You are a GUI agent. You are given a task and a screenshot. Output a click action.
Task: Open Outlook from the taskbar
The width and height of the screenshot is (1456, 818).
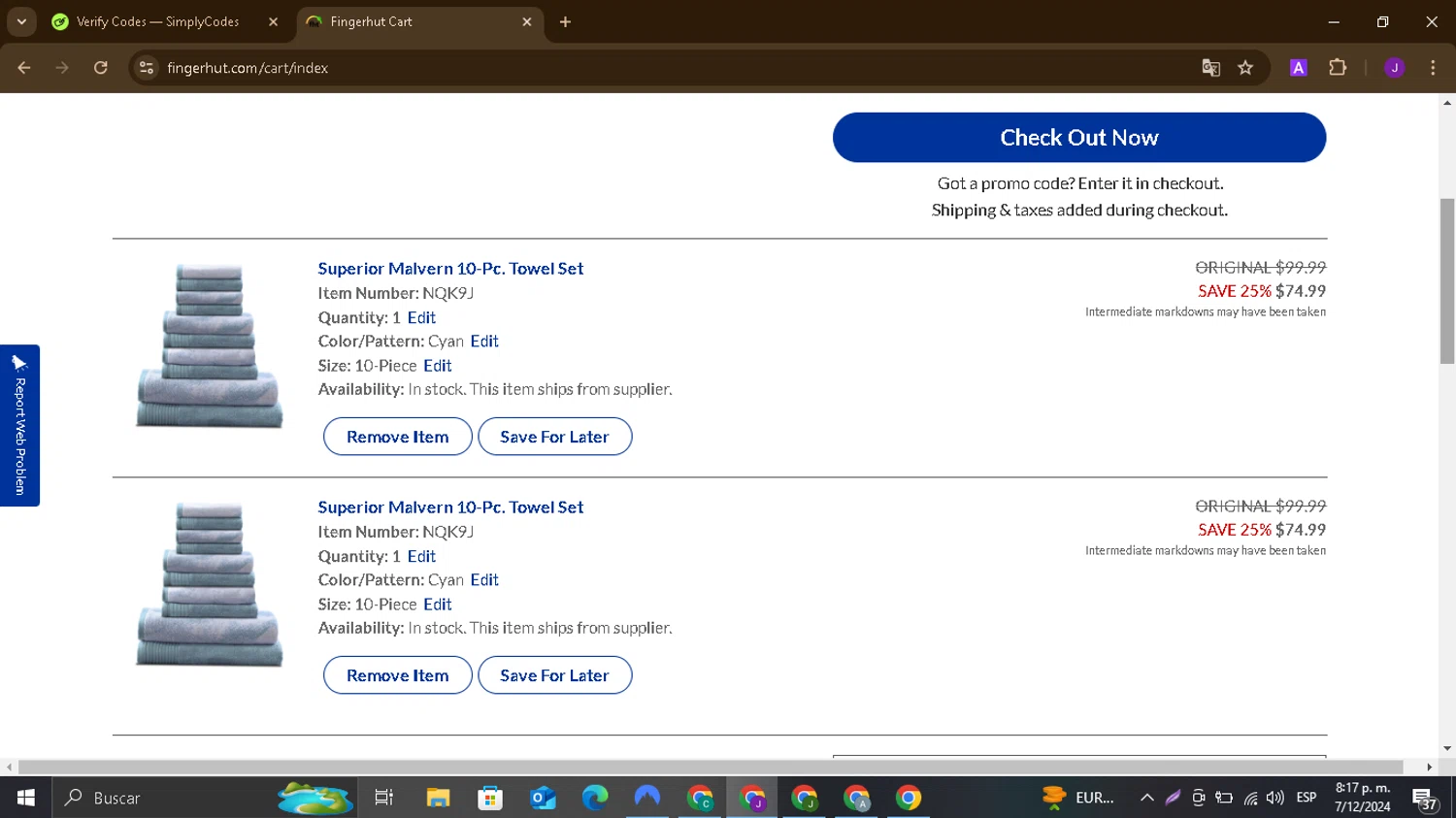pyautogui.click(x=543, y=798)
